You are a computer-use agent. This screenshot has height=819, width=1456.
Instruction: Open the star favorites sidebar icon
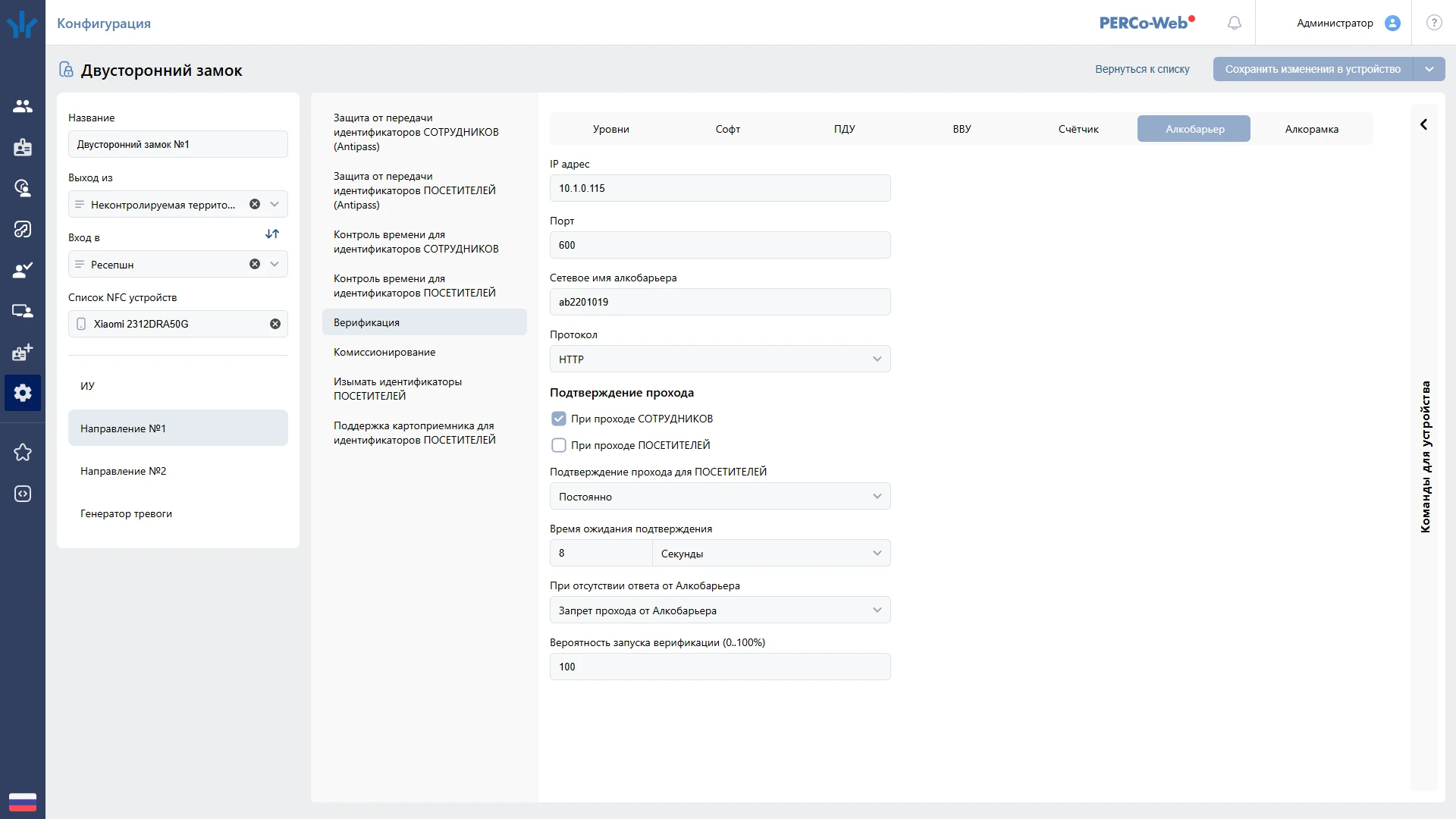pos(23,453)
